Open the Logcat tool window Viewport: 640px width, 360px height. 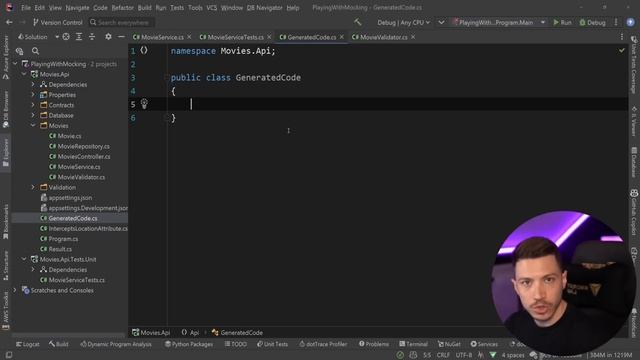coord(28,344)
